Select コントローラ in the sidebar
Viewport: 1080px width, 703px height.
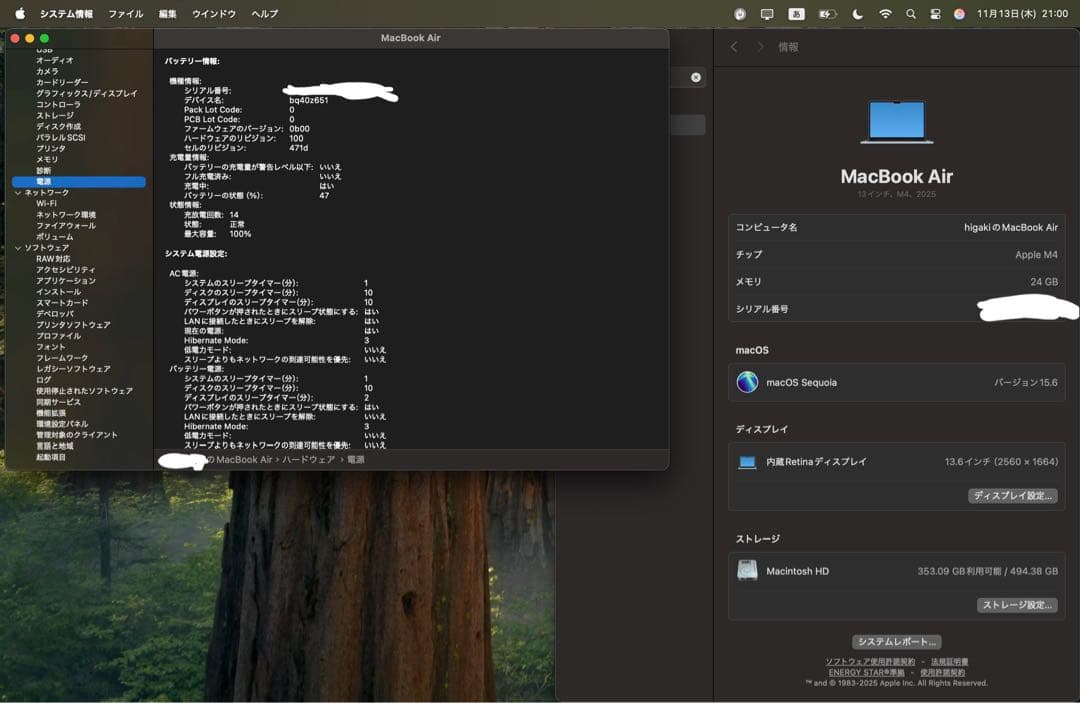click(x=58, y=105)
